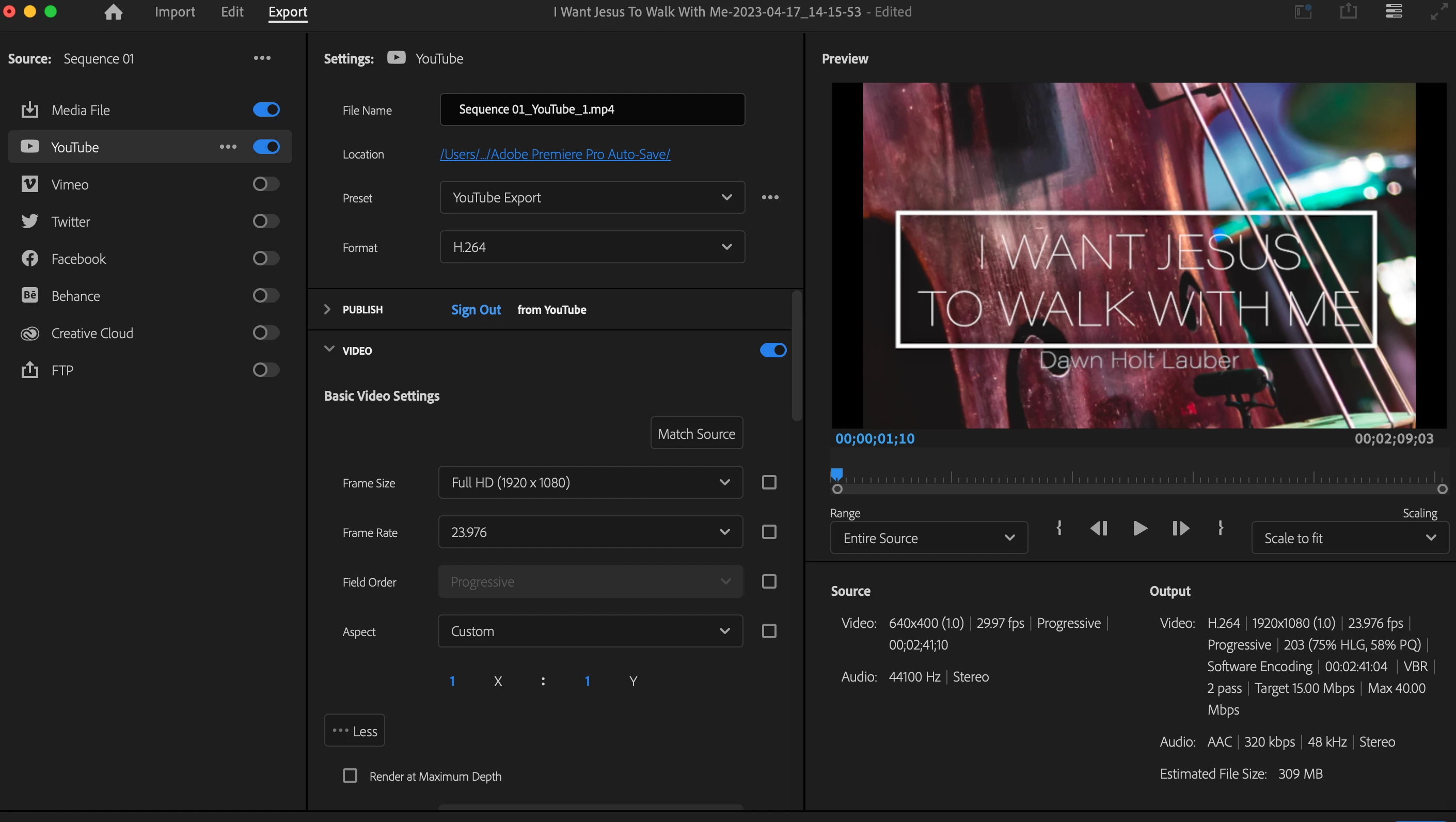Expand the PUBLISH section
The width and height of the screenshot is (1456, 822).
pyautogui.click(x=327, y=309)
